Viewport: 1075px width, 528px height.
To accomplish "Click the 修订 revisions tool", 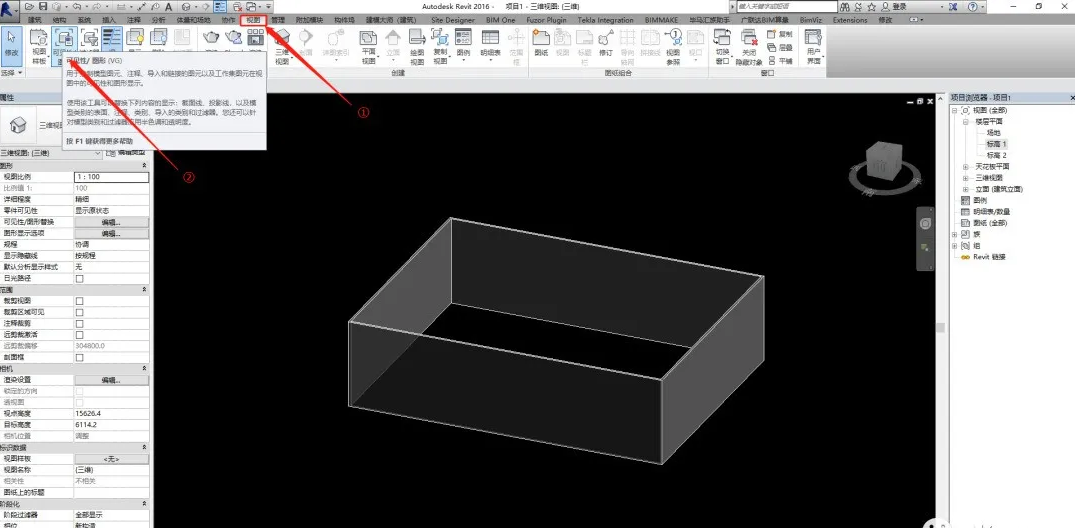I will (x=606, y=43).
